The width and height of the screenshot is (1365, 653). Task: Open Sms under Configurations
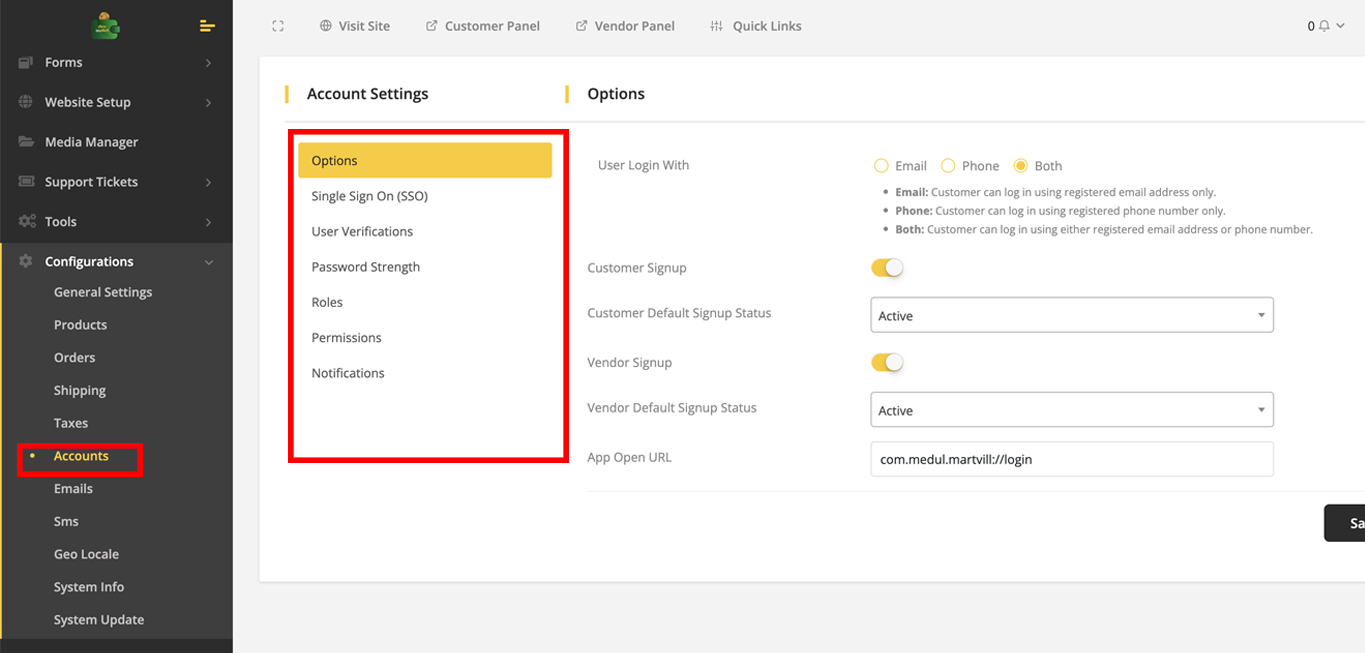(66, 521)
